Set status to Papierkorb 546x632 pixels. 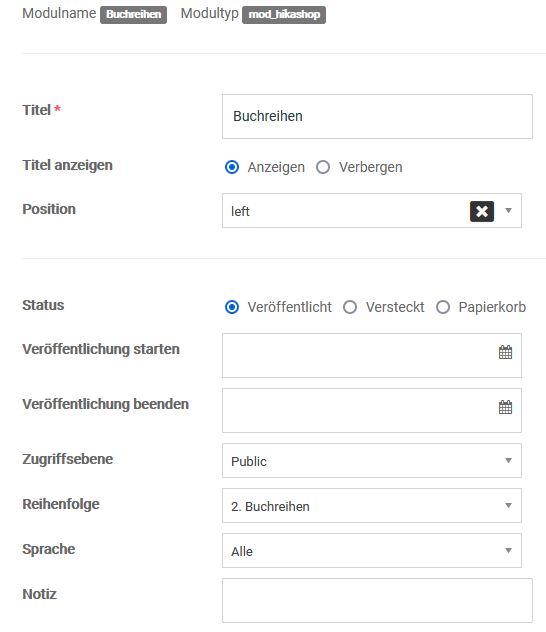(x=443, y=307)
